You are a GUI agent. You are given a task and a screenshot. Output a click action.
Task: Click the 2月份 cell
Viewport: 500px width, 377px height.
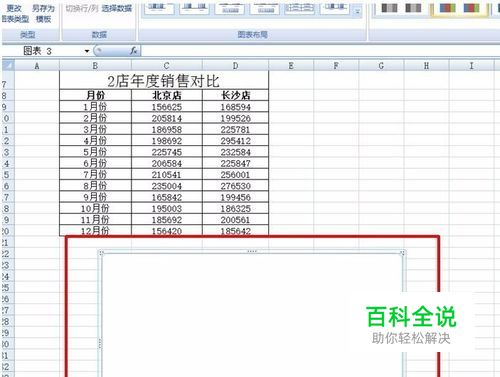coord(95,118)
